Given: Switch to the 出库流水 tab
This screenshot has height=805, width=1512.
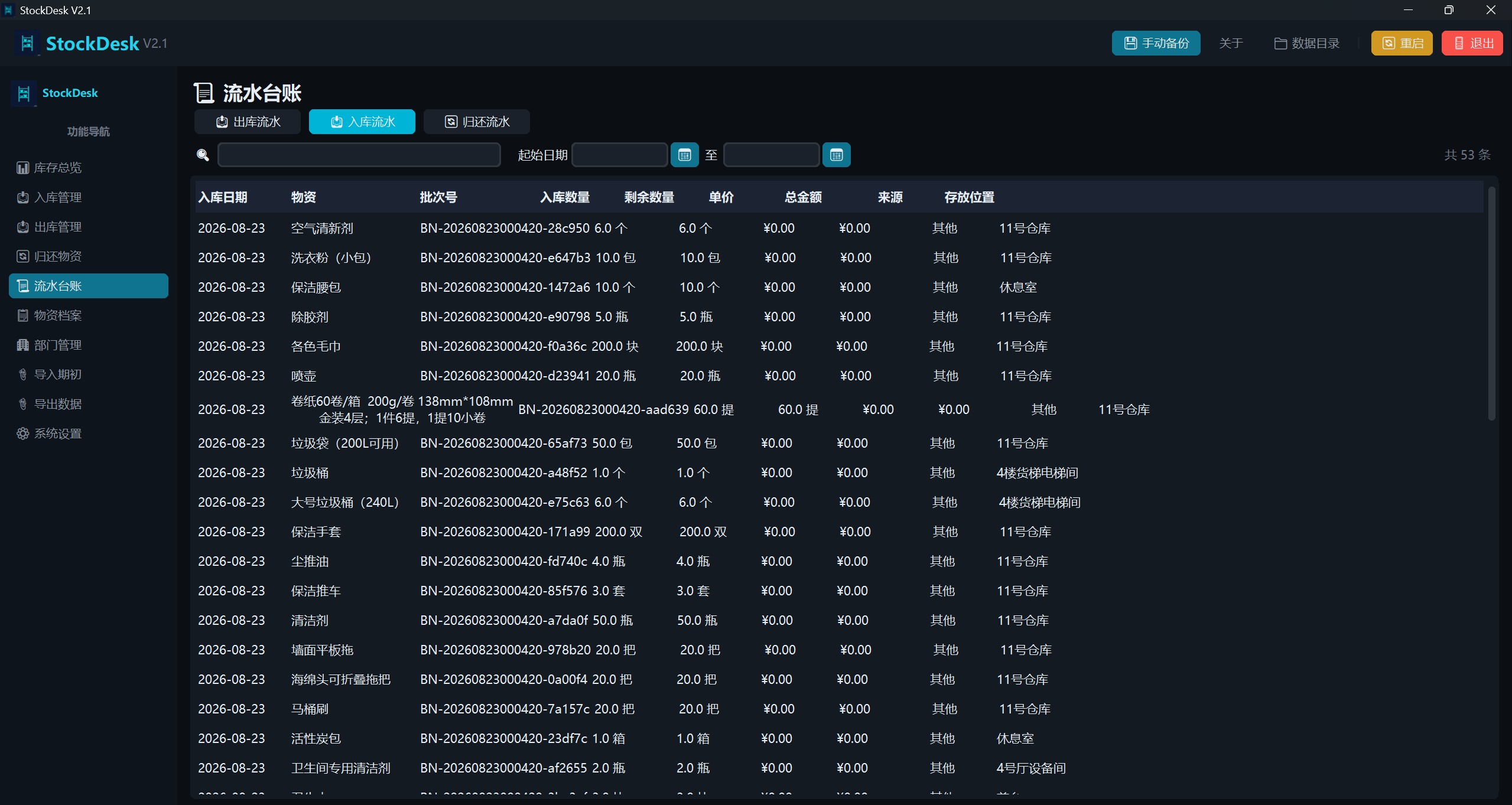Looking at the screenshot, I should tap(248, 122).
